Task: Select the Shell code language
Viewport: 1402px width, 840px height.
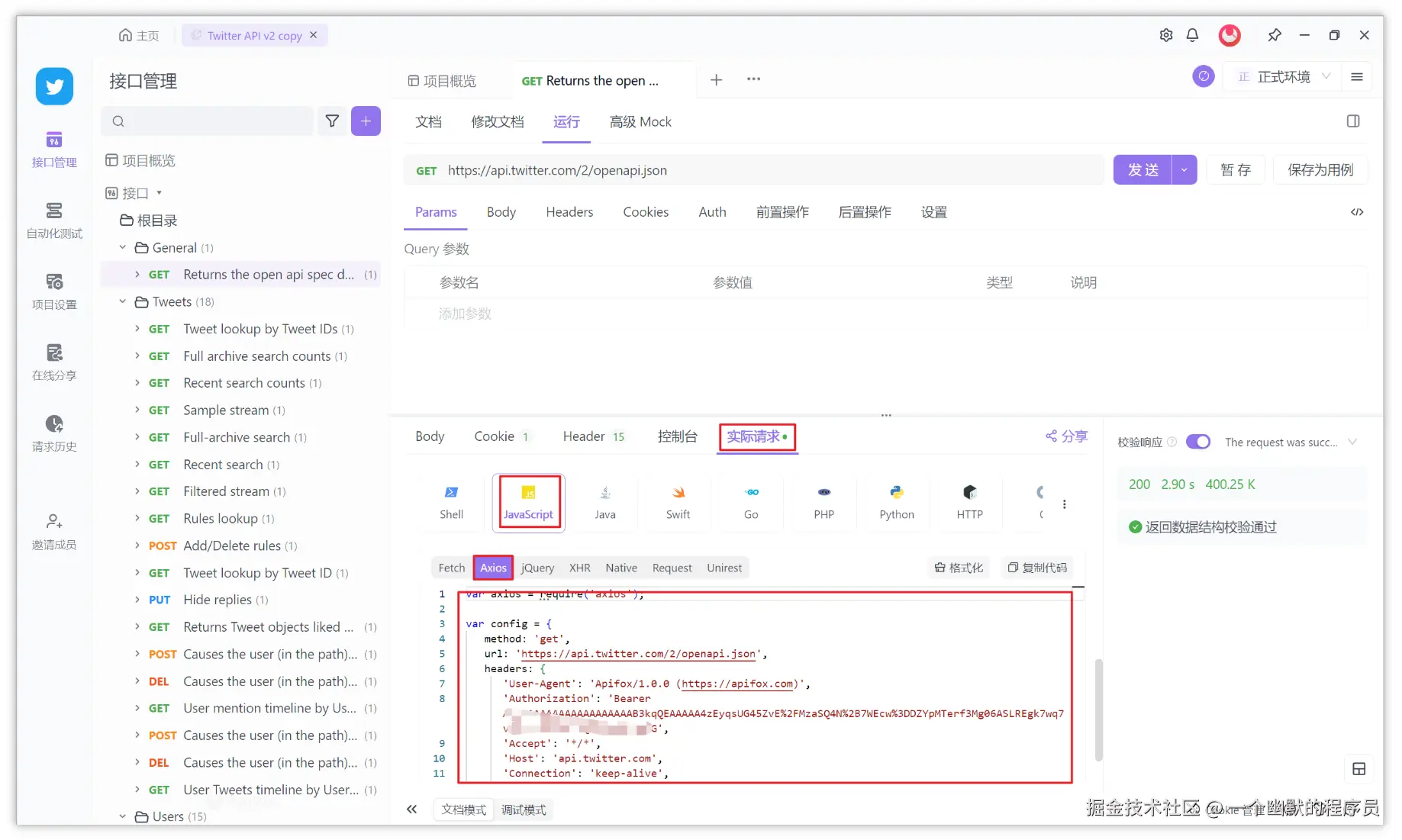Action: pyautogui.click(x=451, y=503)
